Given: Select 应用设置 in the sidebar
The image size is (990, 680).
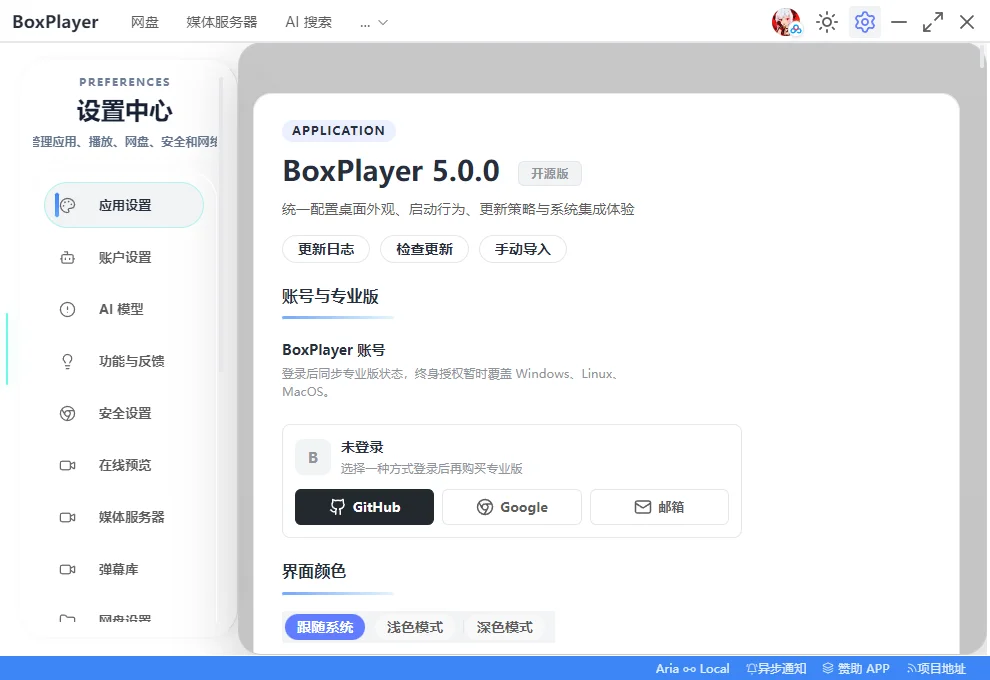Looking at the screenshot, I should 124,205.
